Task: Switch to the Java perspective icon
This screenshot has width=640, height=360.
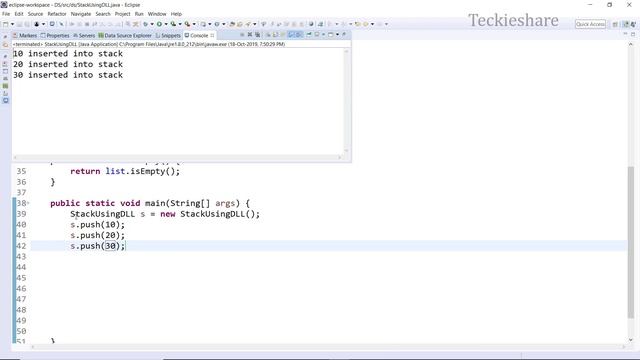Action: point(633,24)
